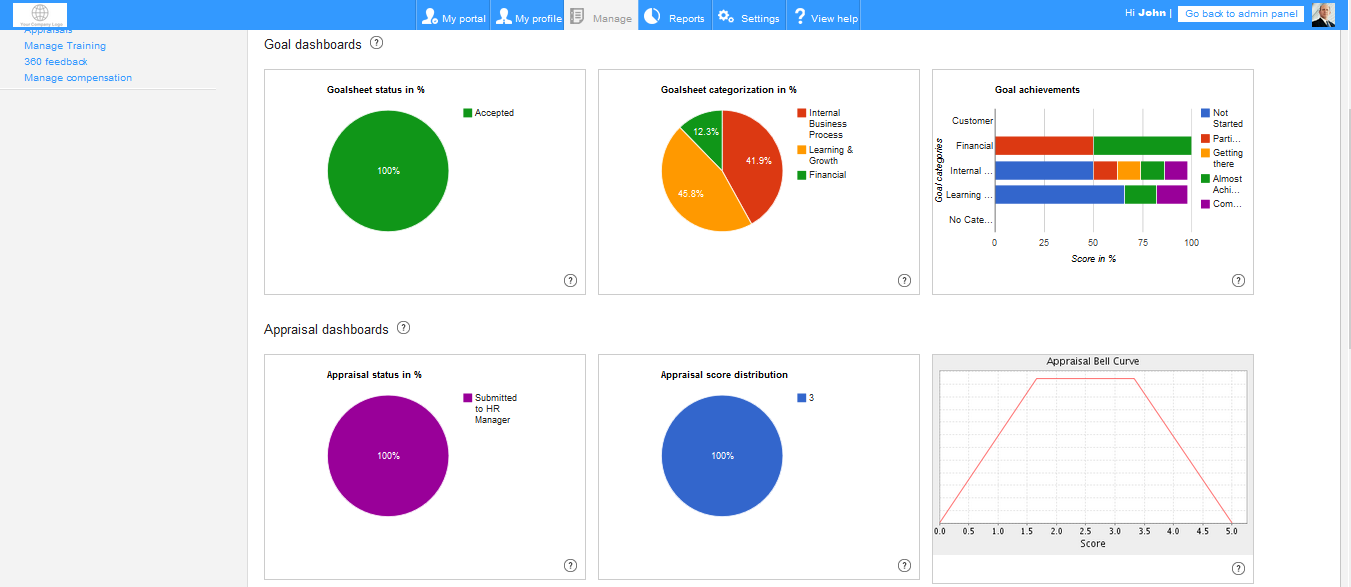Viewport: 1351px width, 587px height.
Task: Click Submitted to HR Manager purple swatch
Action: pos(467,397)
